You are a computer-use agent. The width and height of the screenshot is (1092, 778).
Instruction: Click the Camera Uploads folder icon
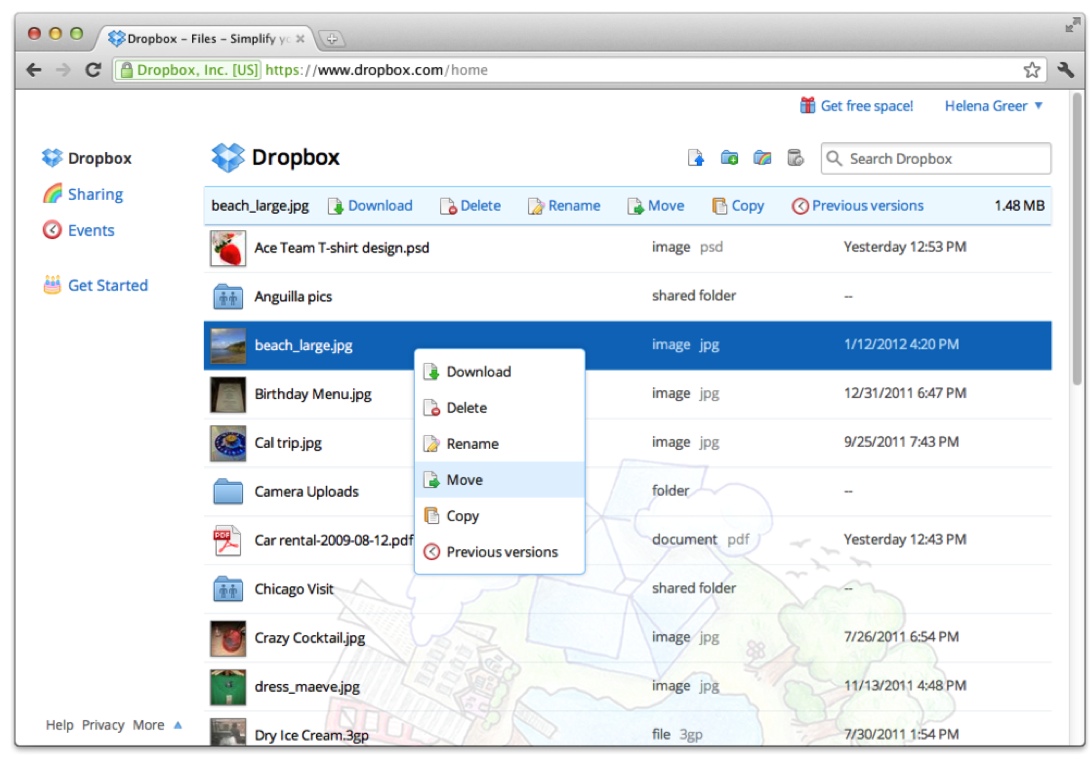pos(228,492)
